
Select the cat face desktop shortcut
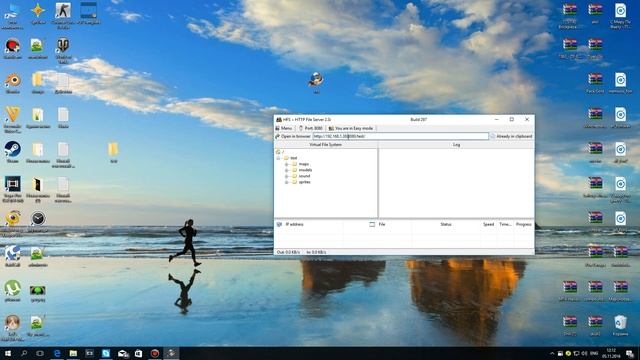click(12, 328)
